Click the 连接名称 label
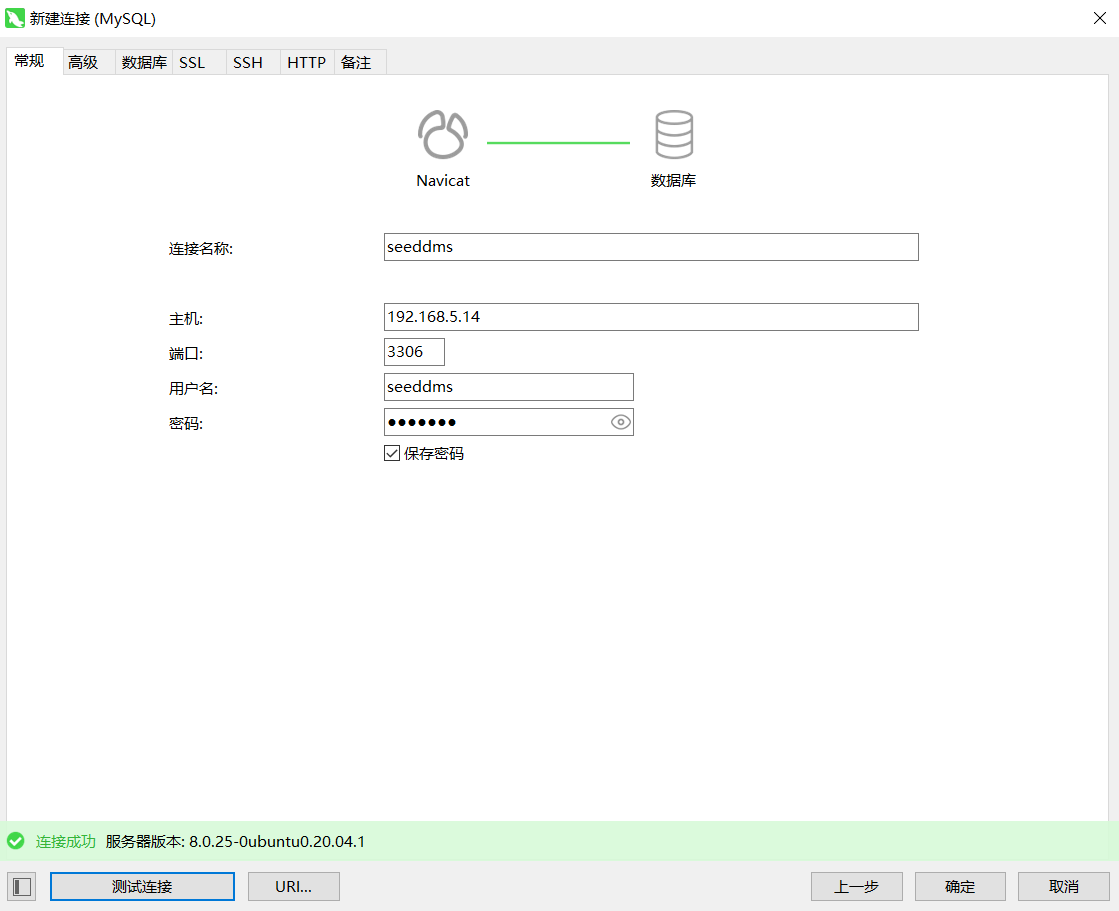 point(201,249)
